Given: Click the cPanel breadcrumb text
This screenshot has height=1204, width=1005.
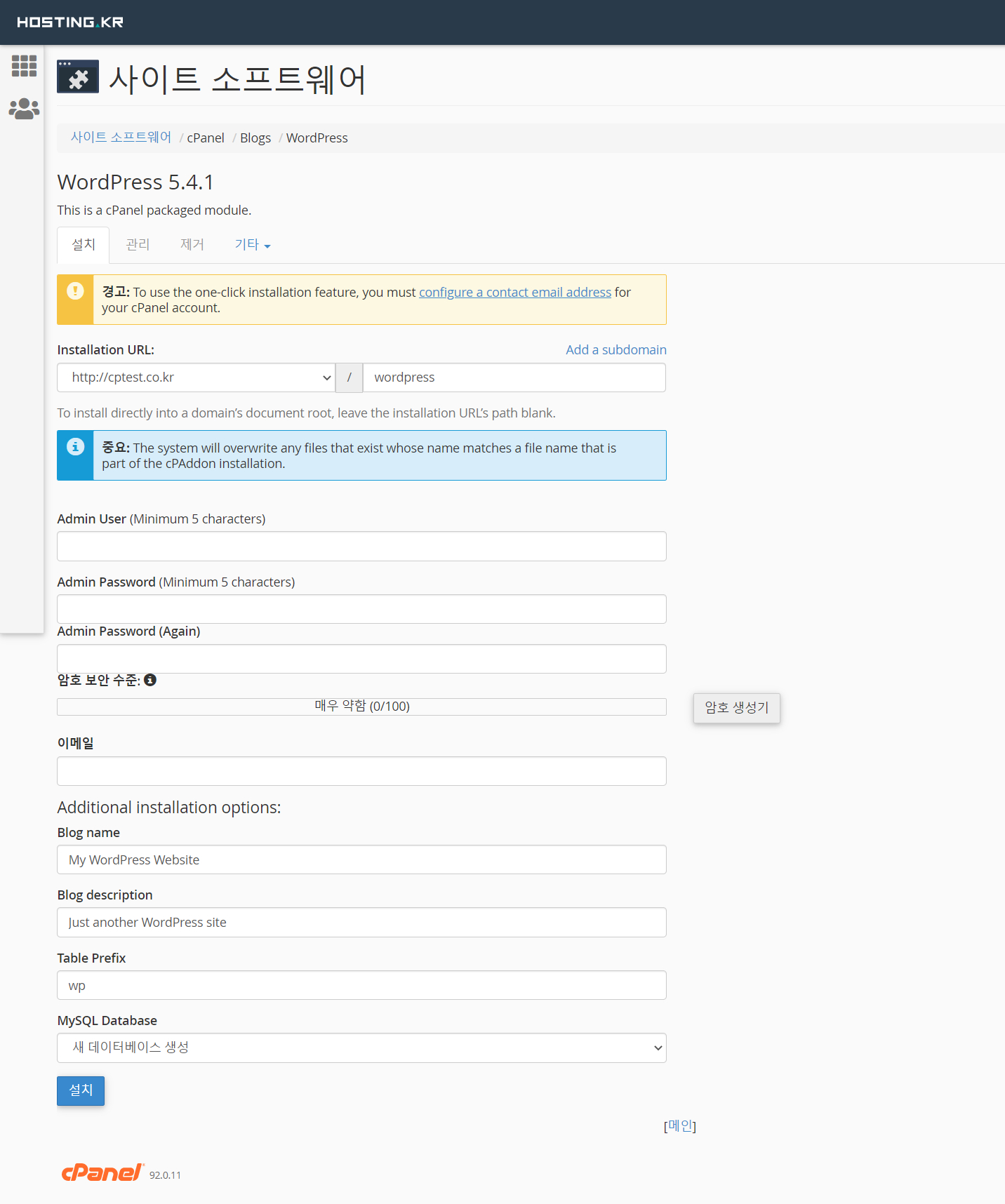Looking at the screenshot, I should (x=206, y=138).
